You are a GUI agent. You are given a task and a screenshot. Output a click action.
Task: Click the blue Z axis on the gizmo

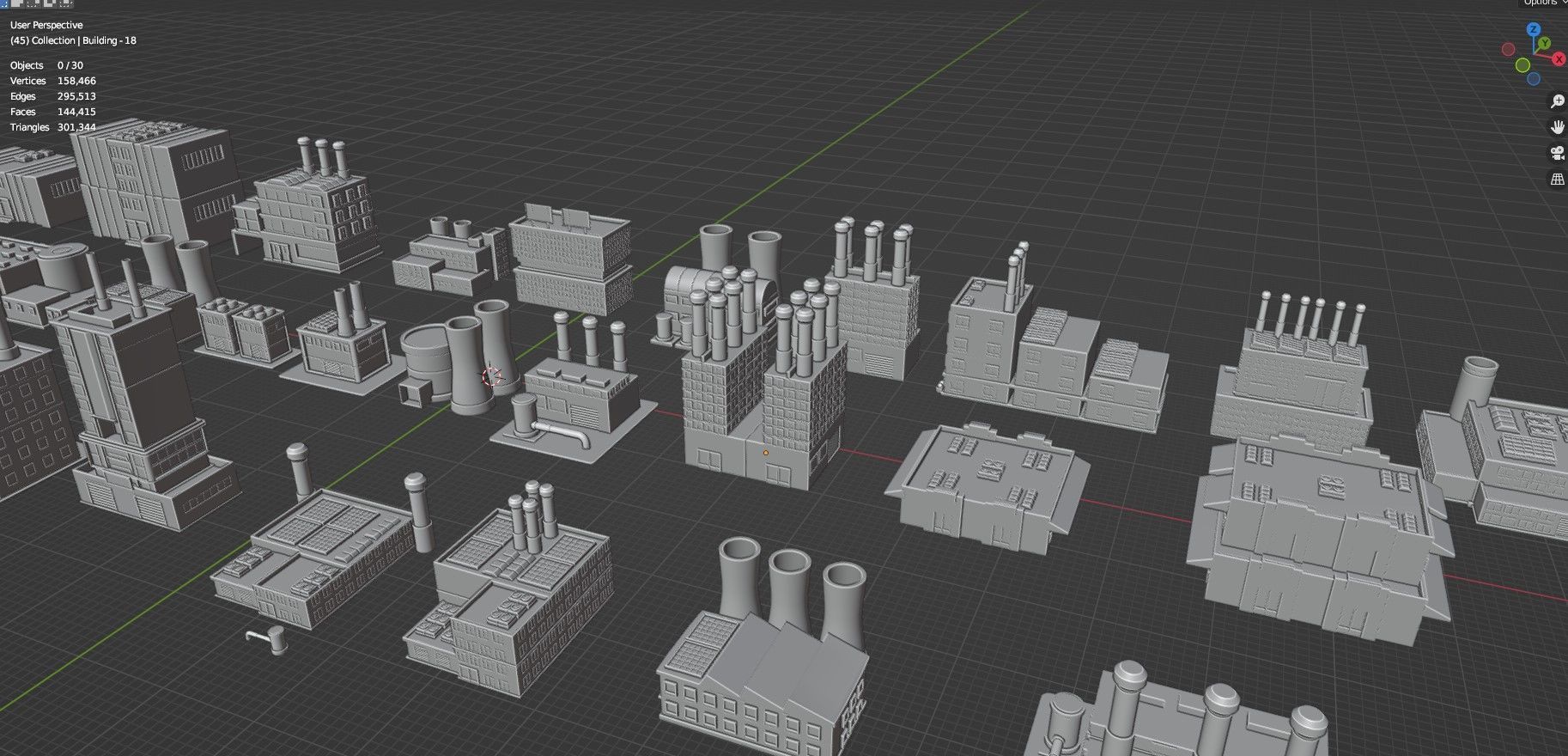(1533, 29)
